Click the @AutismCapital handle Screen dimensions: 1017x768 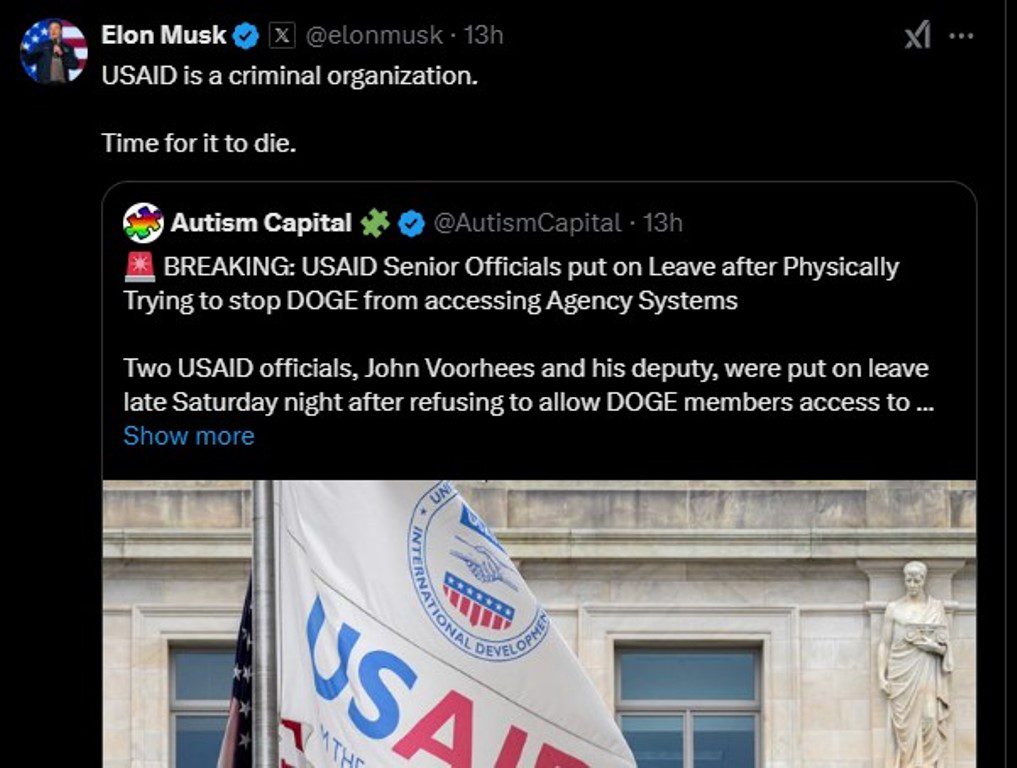coord(527,223)
